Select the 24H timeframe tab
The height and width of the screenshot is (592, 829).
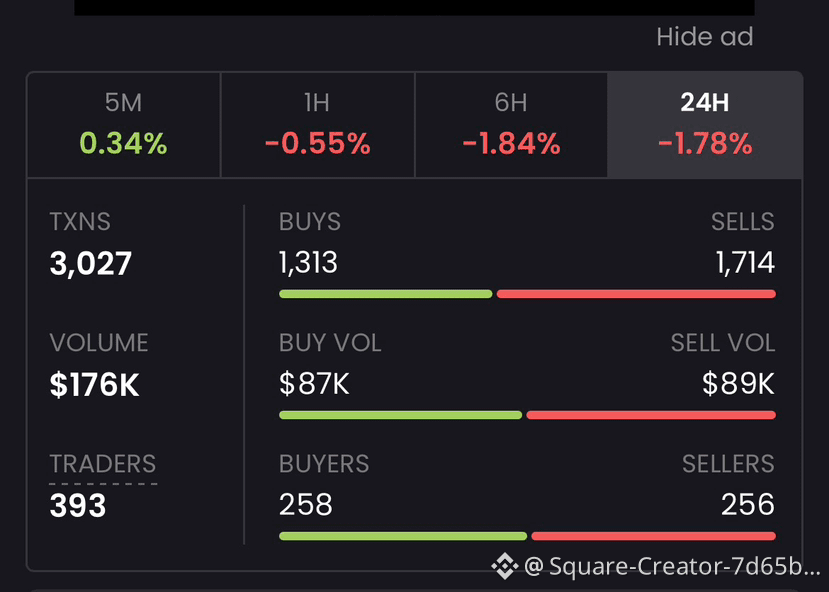point(705,125)
